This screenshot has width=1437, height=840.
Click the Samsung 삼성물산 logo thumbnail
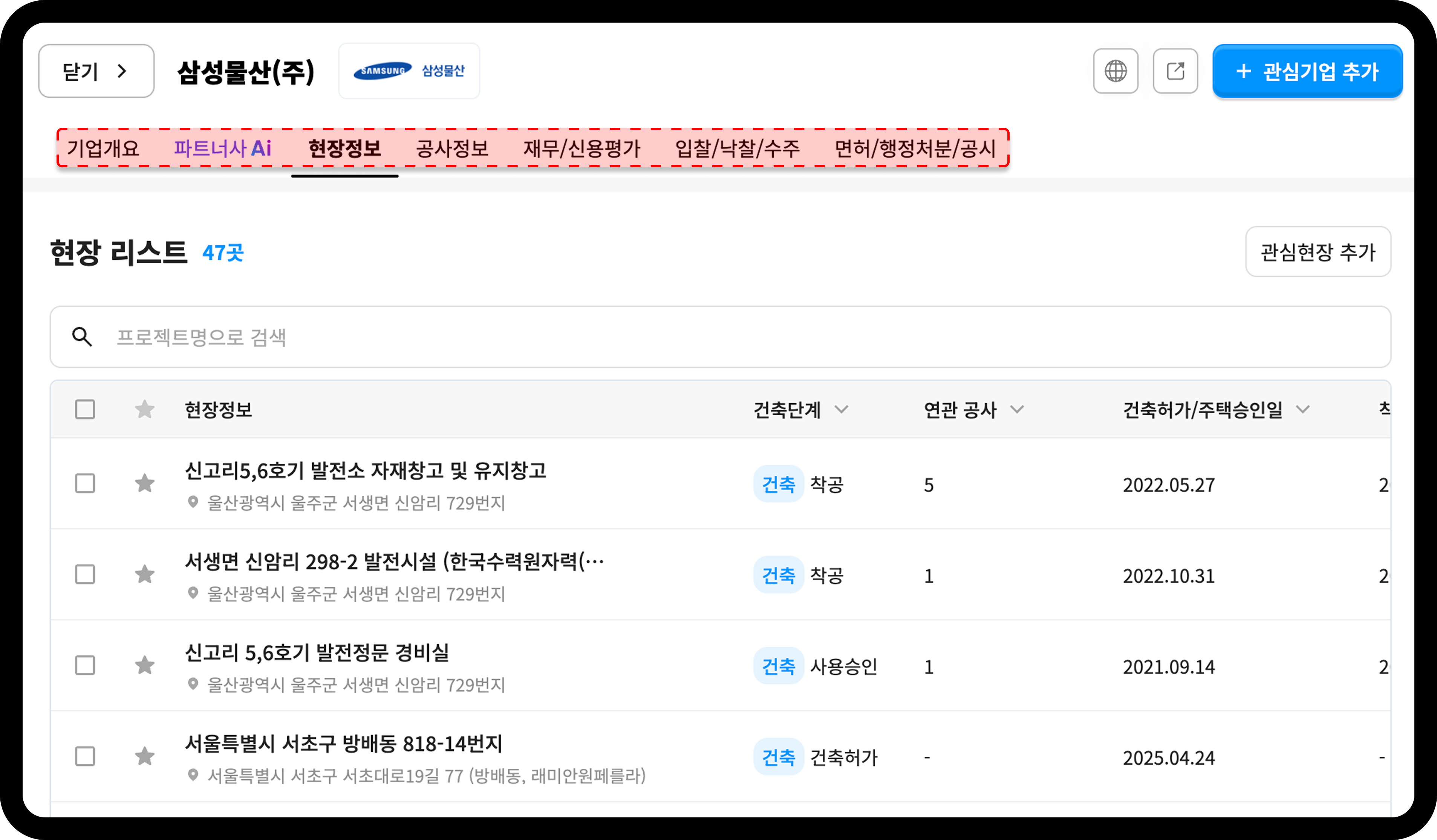[x=409, y=71]
